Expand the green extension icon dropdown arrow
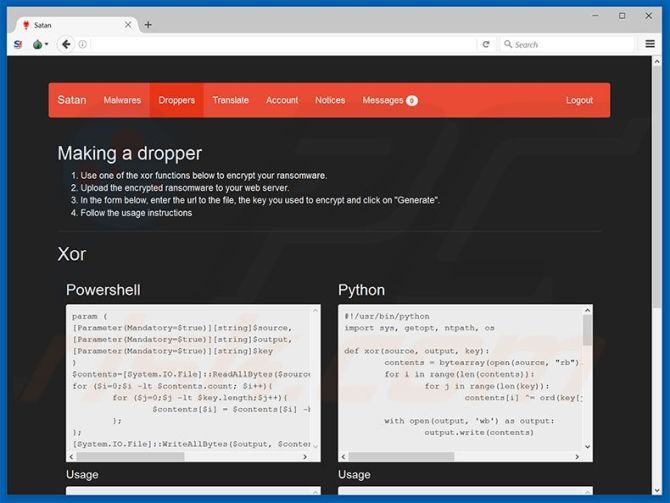The width and height of the screenshot is (670, 503). point(47,44)
